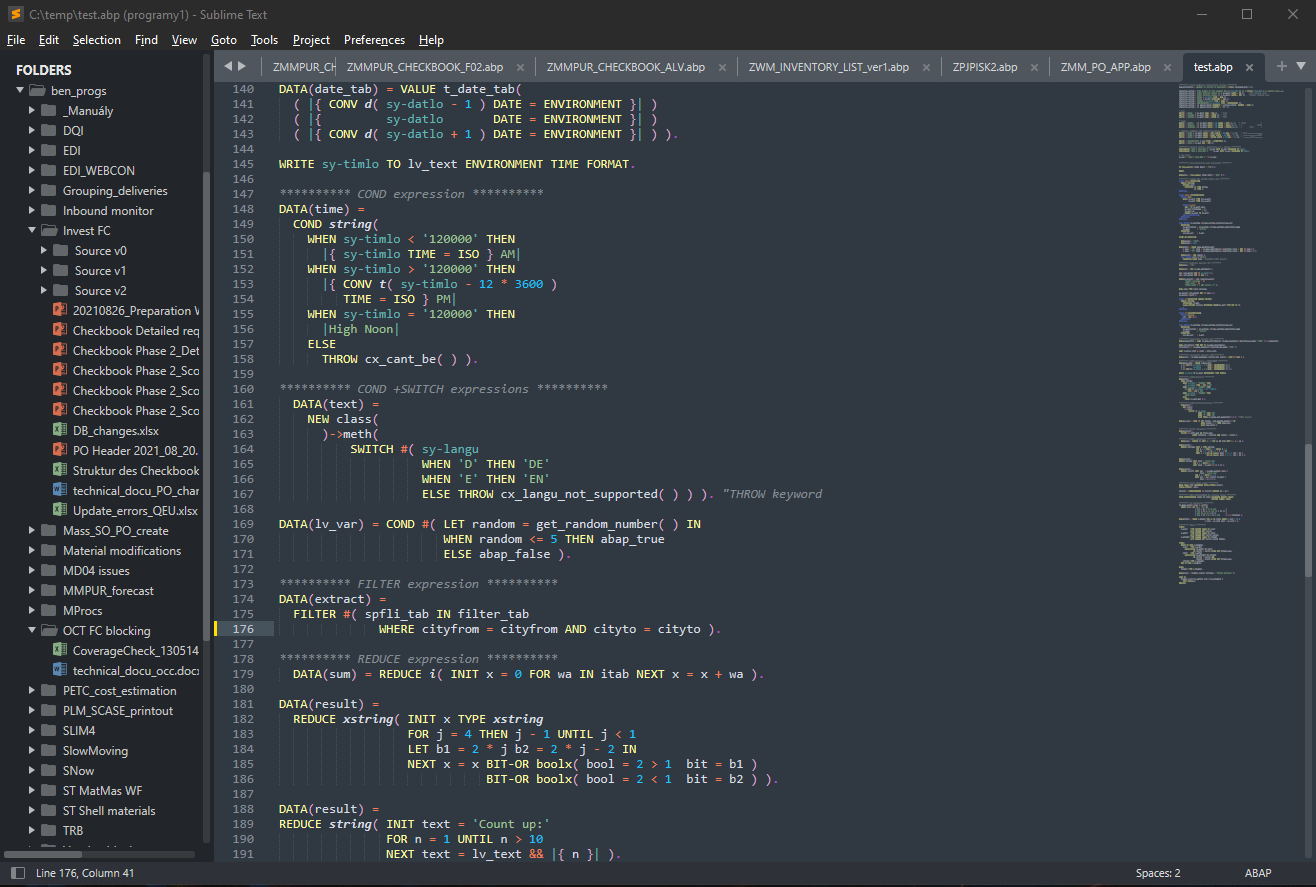1316x887 pixels.
Task: Click Spaces: 2 indentation setting
Action: pyautogui.click(x=1157, y=873)
